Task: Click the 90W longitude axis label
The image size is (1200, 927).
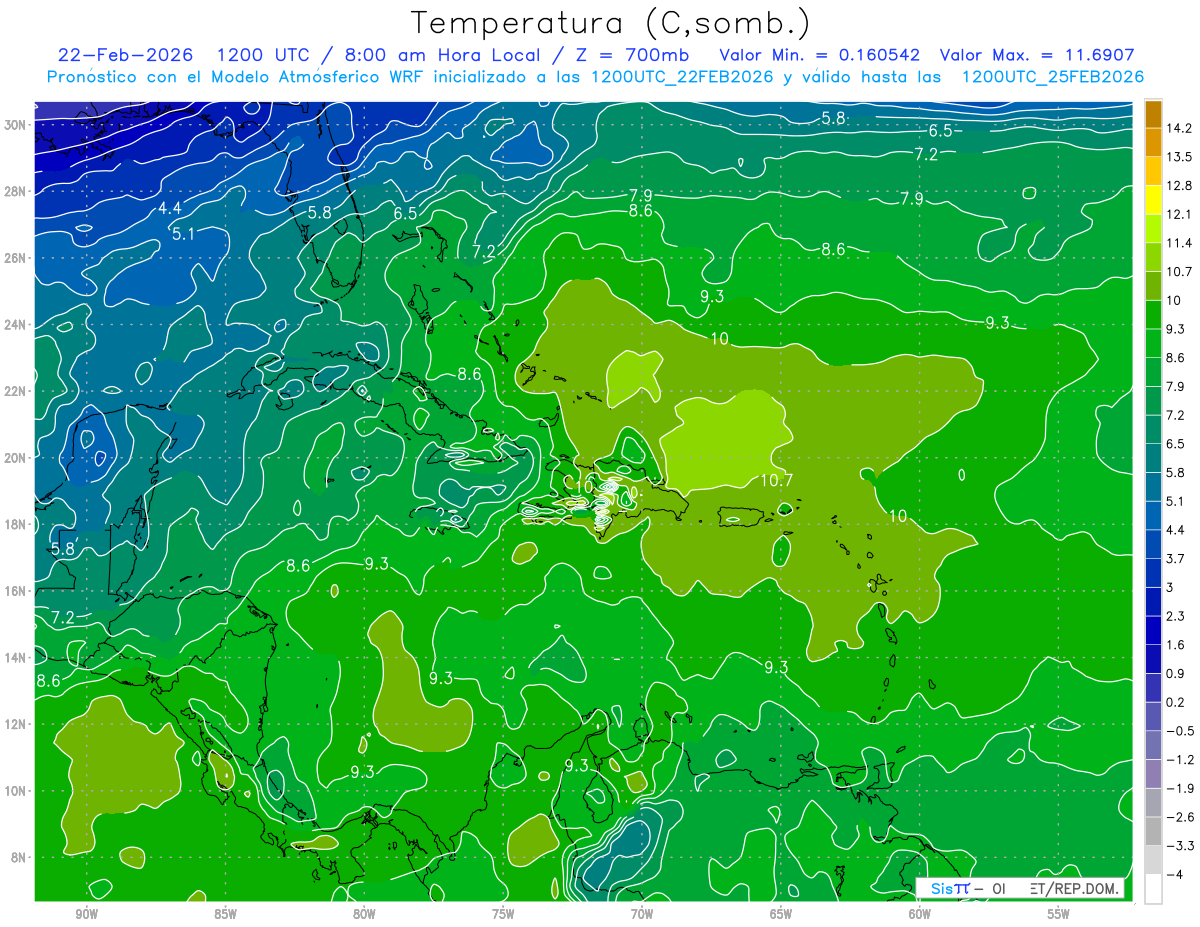Action: [86, 914]
